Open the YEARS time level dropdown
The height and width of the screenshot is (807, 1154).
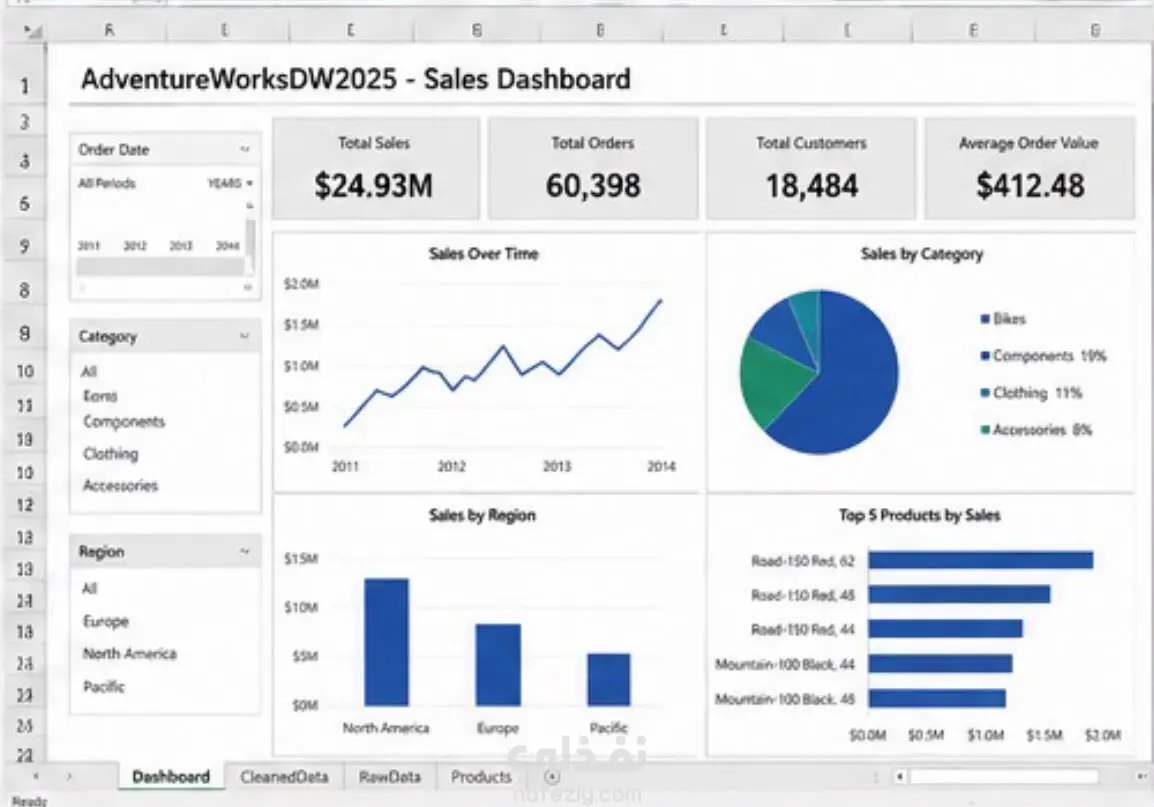[230, 182]
